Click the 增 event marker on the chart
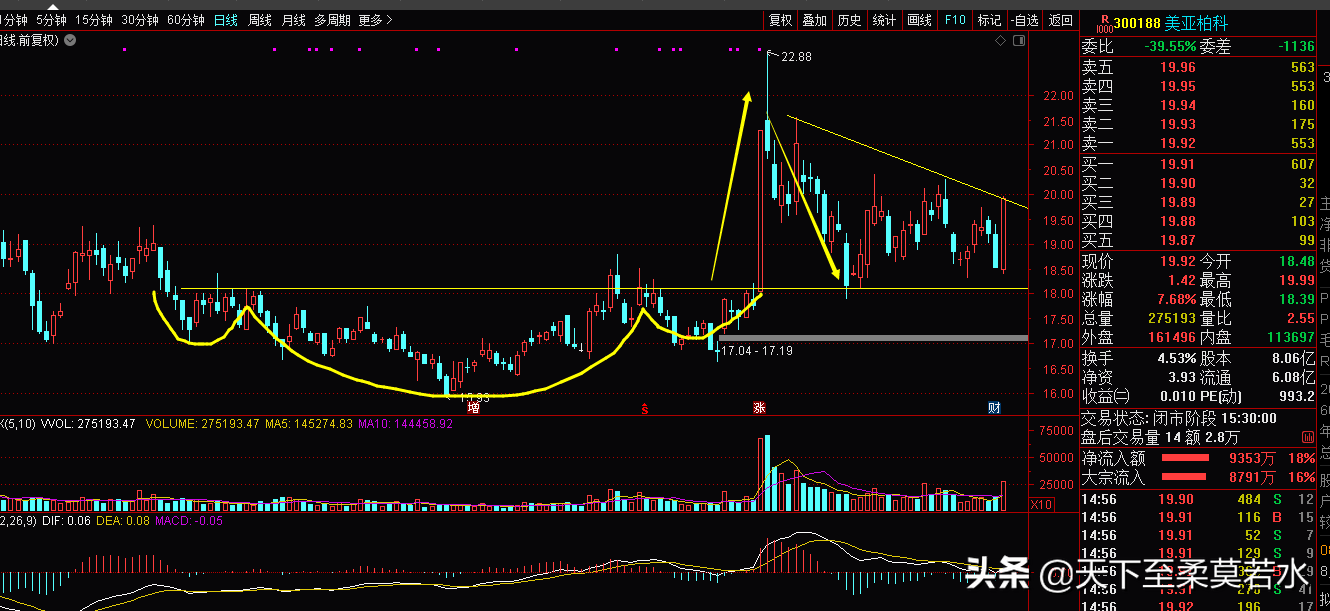1330x611 pixels. click(x=474, y=407)
